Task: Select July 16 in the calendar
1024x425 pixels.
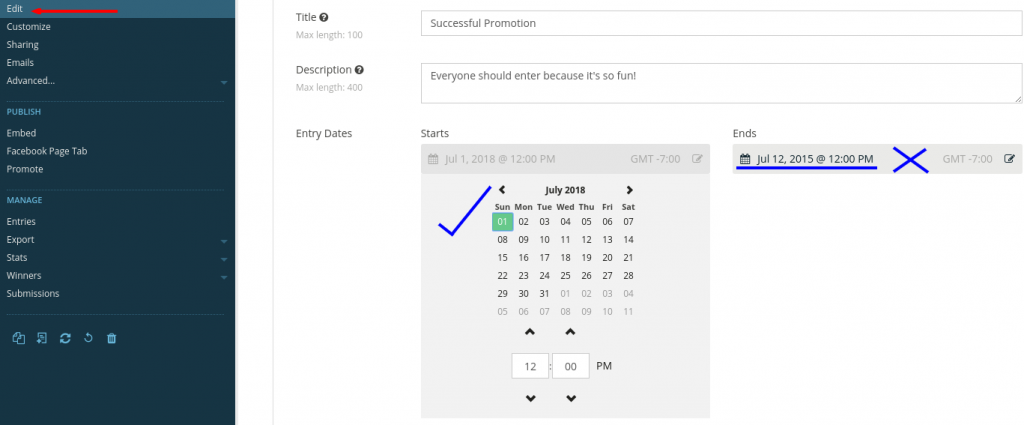Action: click(524, 257)
